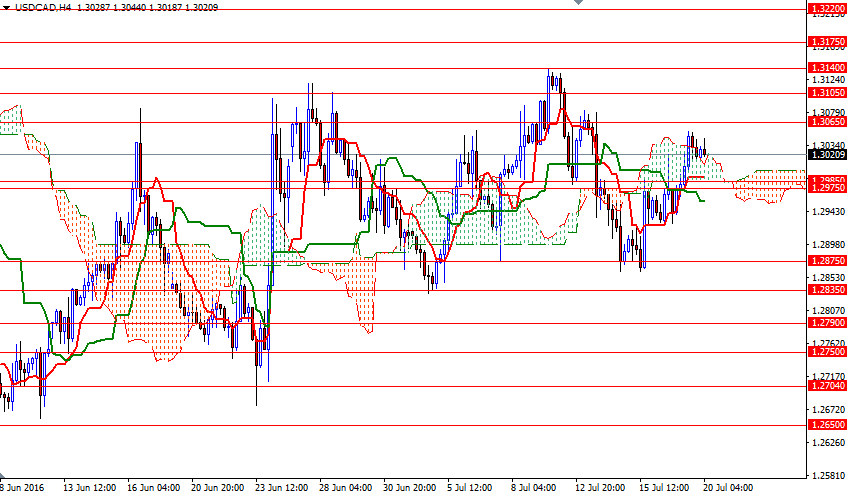Screen dimensions: 847x495
Task: Click the USDCAD,H4 chart title text
Action: tap(43, 8)
